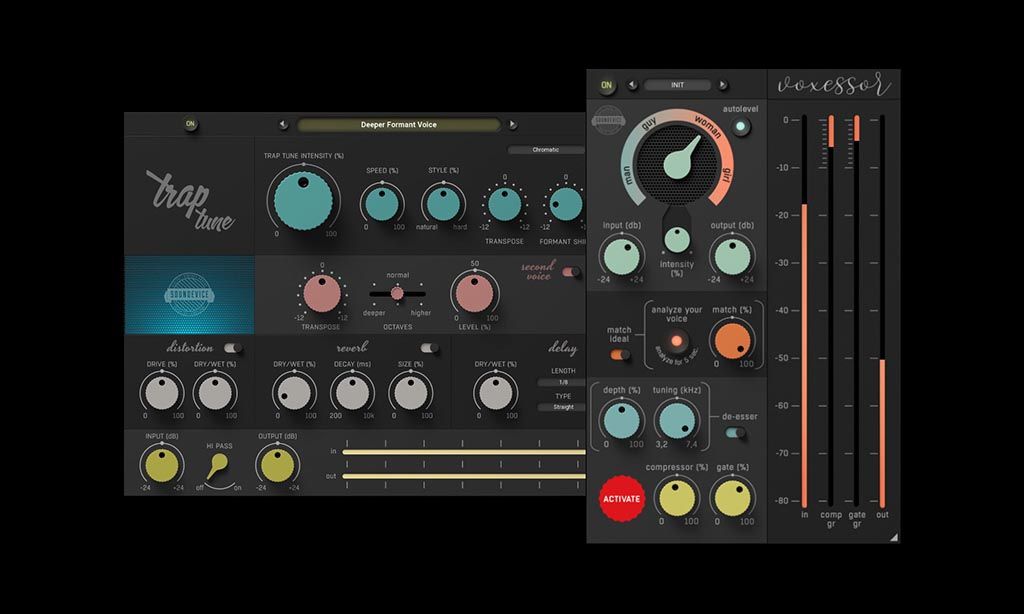Viewport: 1024px width, 614px height.
Task: Click the Speed (%) knob
Action: pyautogui.click(x=382, y=203)
